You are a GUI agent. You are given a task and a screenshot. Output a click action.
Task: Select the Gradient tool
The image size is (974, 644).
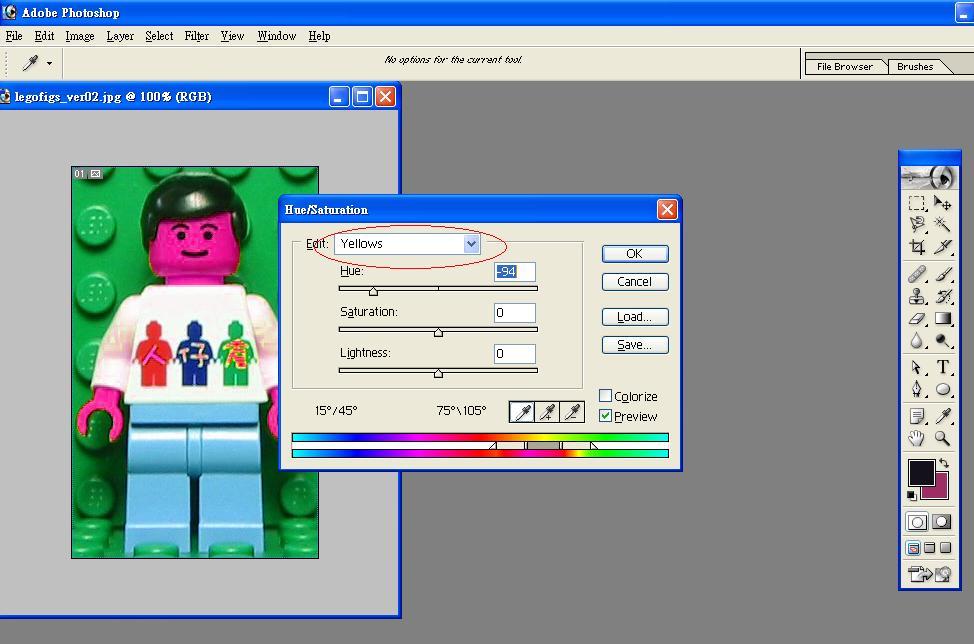(942, 319)
